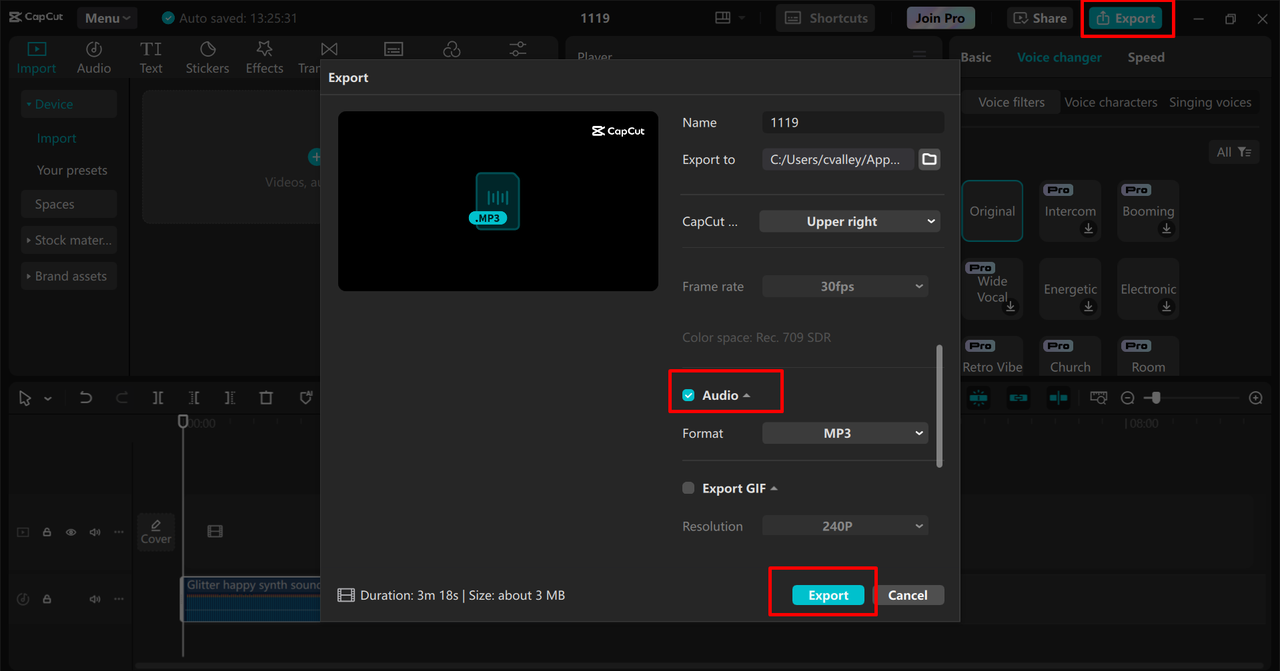The height and width of the screenshot is (671, 1280).
Task: Open the CapCut watermark position dropdown
Action: (850, 222)
